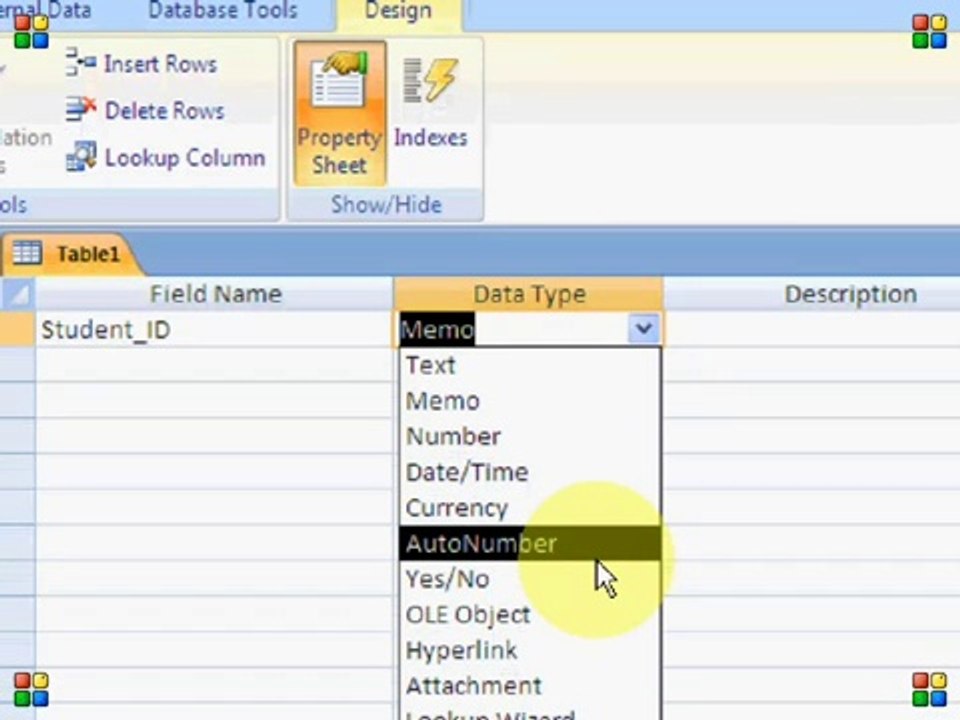
Task: Choose Yes/No data type
Action: pyautogui.click(x=530, y=579)
